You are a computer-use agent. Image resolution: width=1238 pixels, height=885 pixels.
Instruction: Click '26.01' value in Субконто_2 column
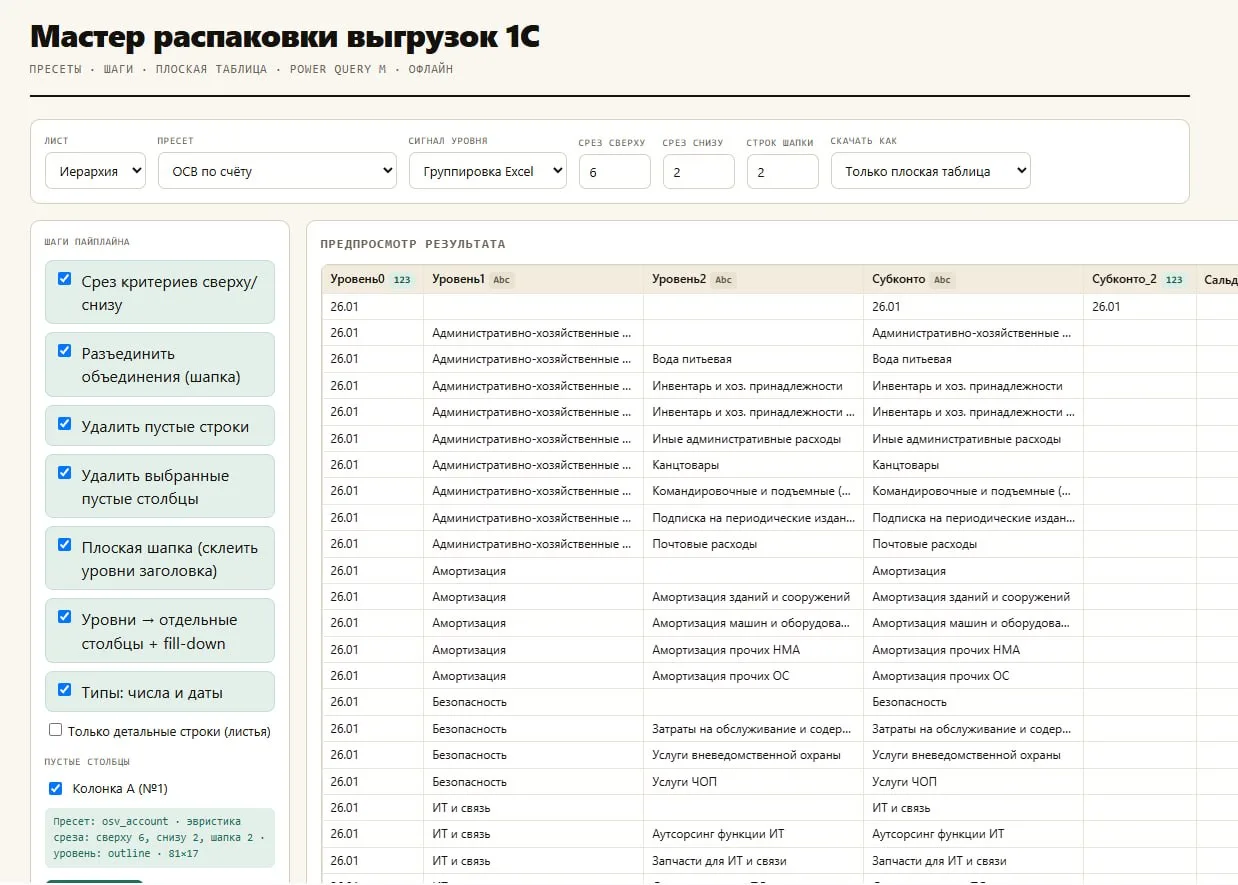tap(1140, 307)
